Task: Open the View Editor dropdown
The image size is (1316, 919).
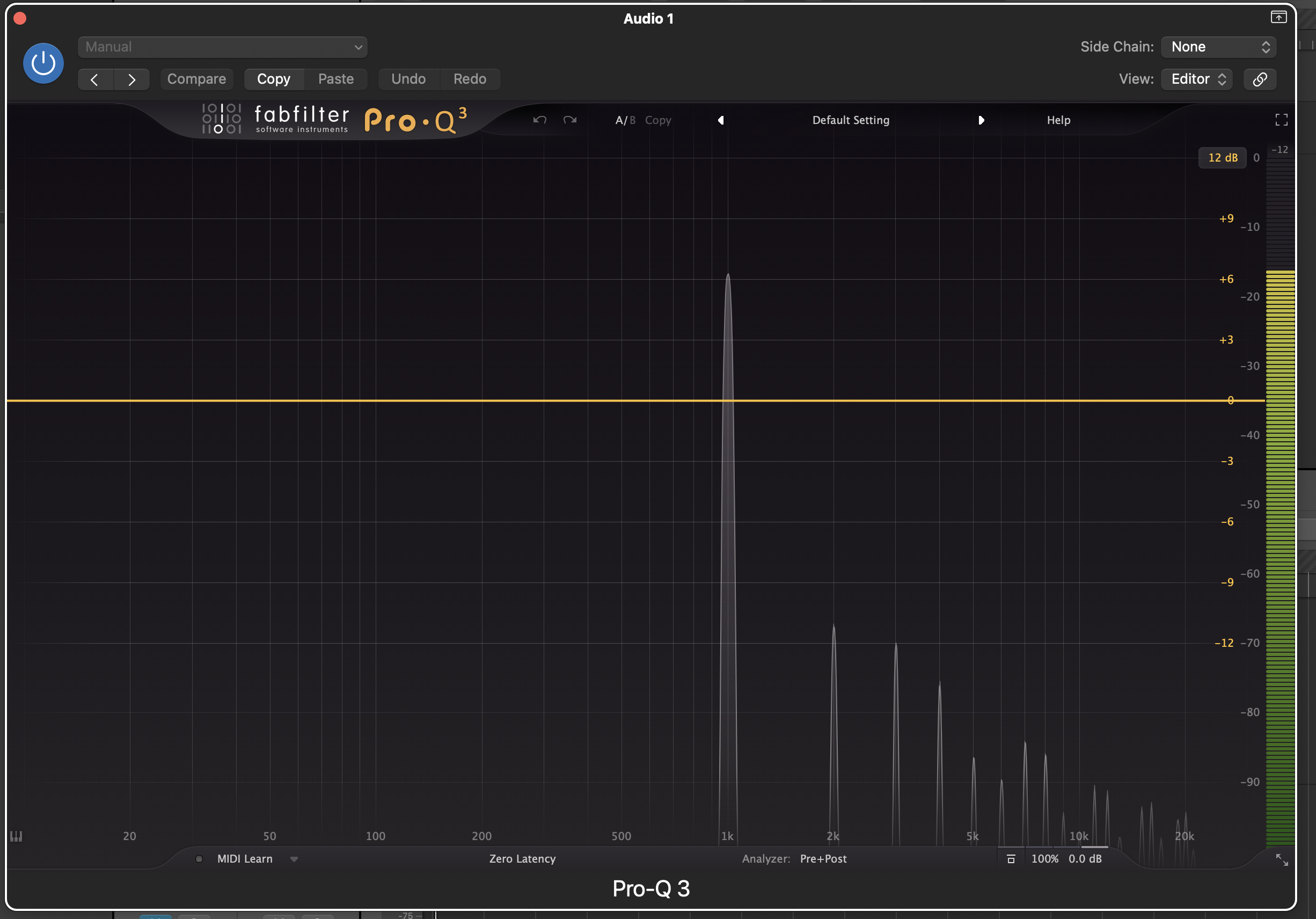Action: click(x=1197, y=79)
